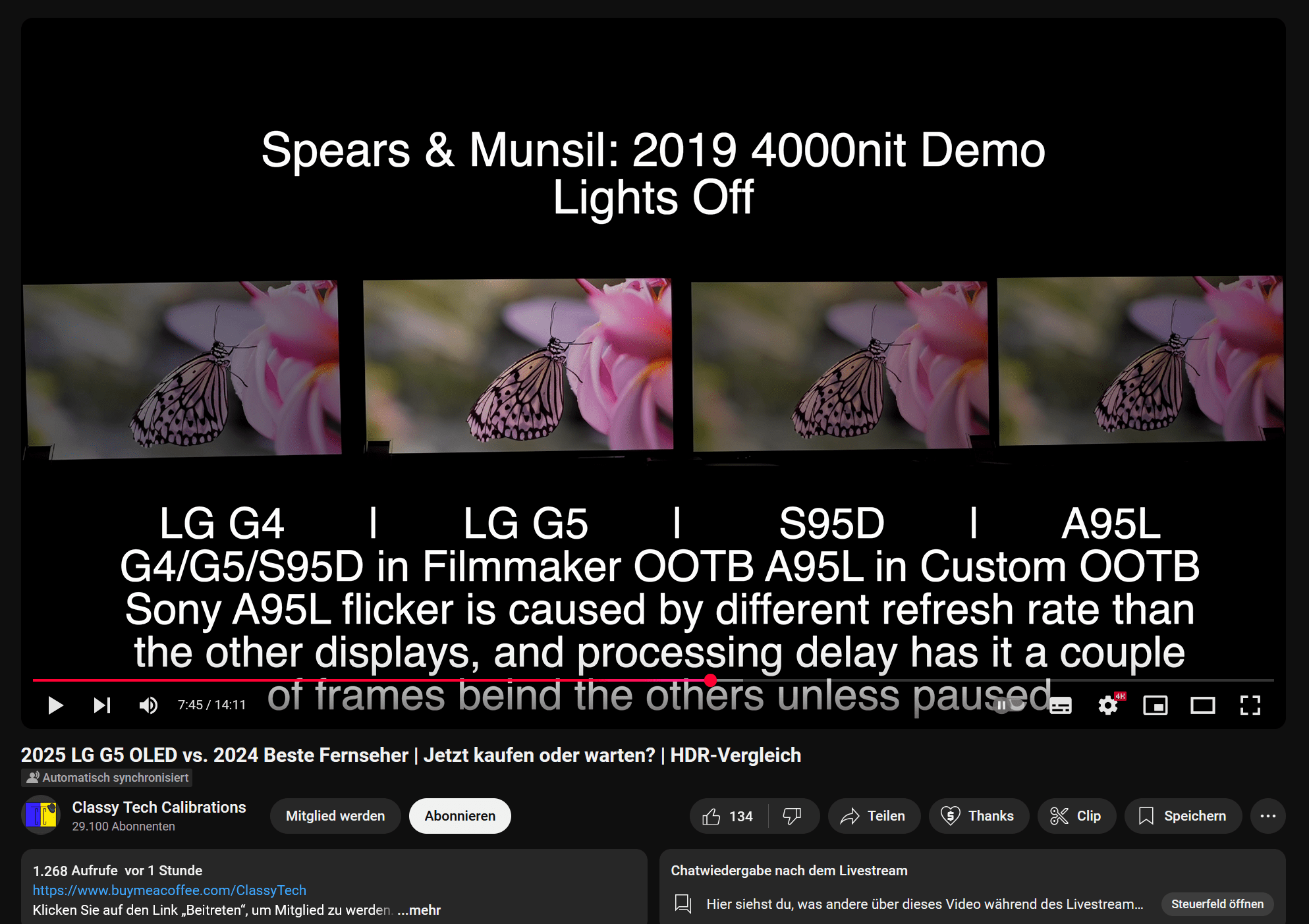1309x924 pixels.
Task: Click the Automatisch synchronisiert badge
Action: point(107,778)
